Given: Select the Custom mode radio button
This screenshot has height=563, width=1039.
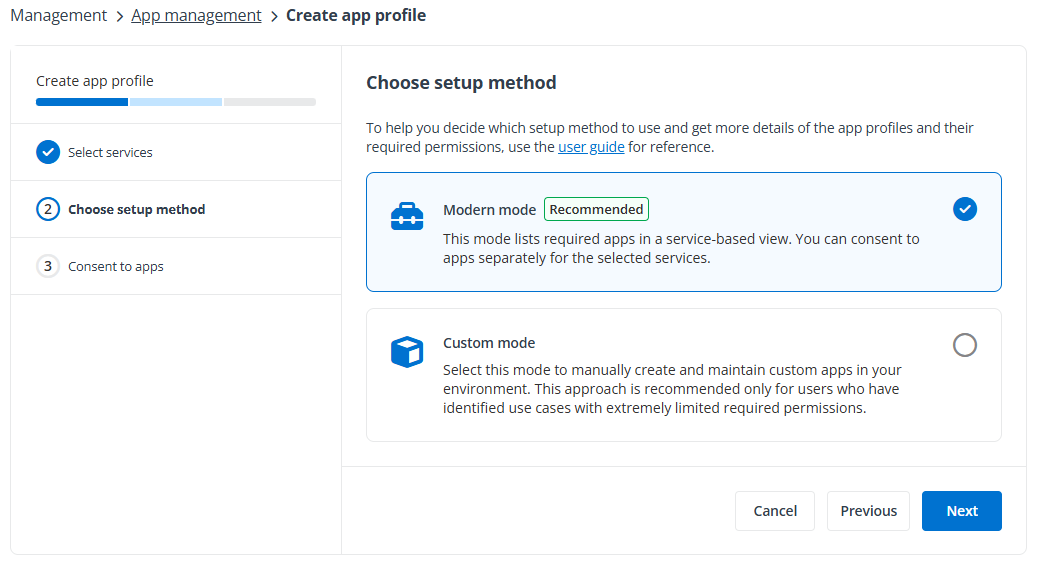Looking at the screenshot, I should 965,345.
